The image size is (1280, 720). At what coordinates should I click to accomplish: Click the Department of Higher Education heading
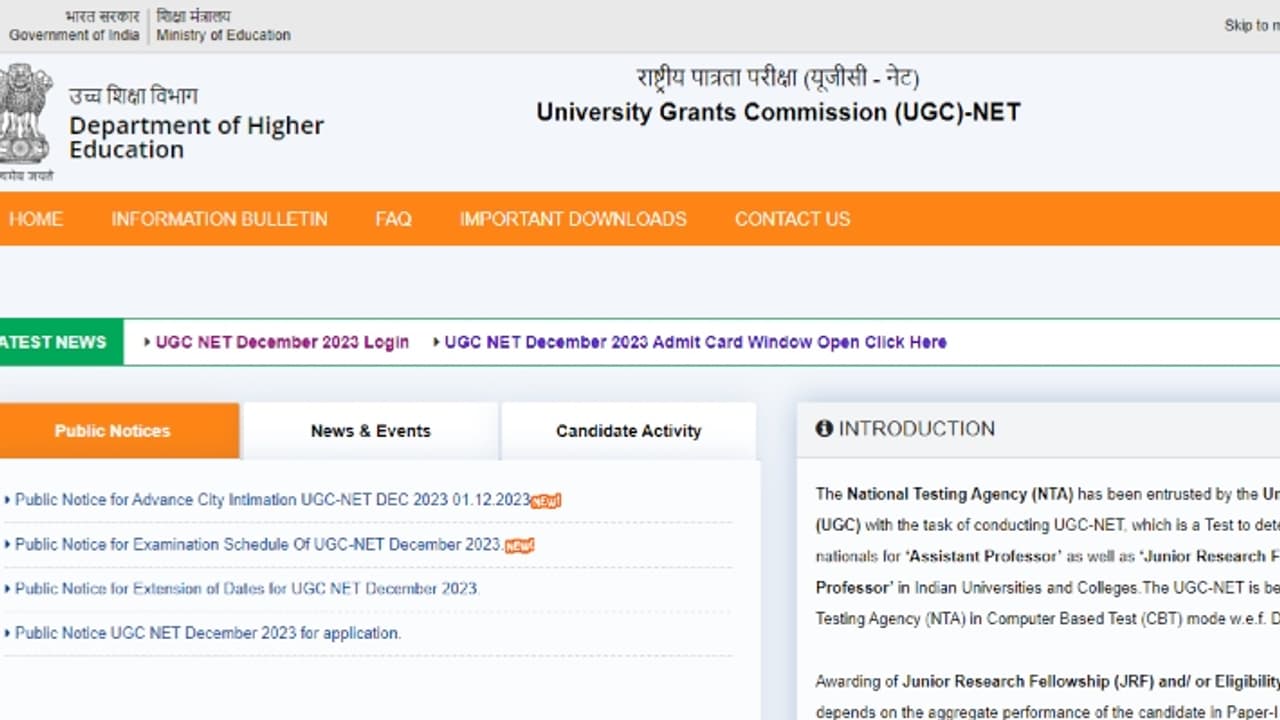tap(196, 138)
